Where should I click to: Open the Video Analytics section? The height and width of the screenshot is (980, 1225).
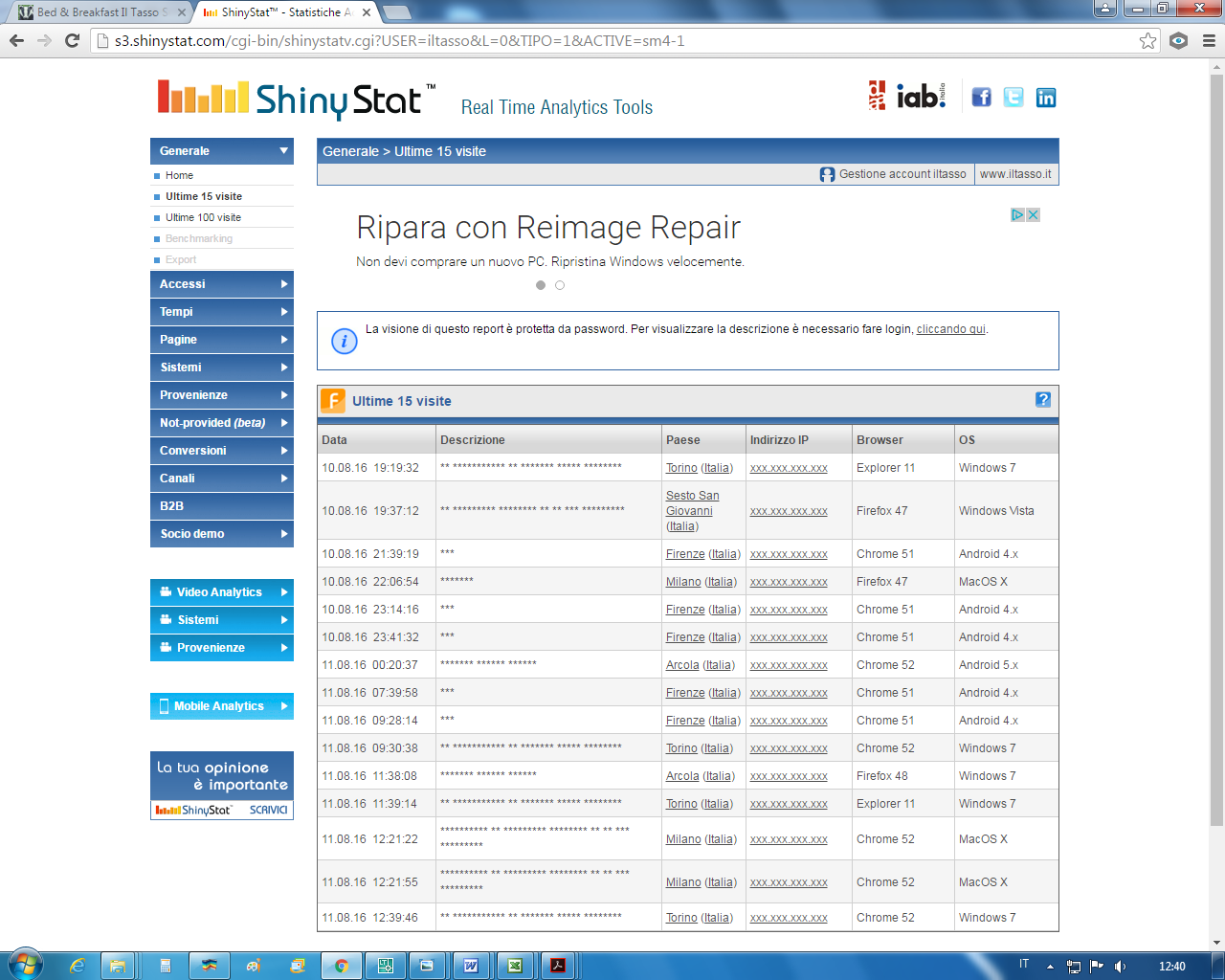coord(222,592)
